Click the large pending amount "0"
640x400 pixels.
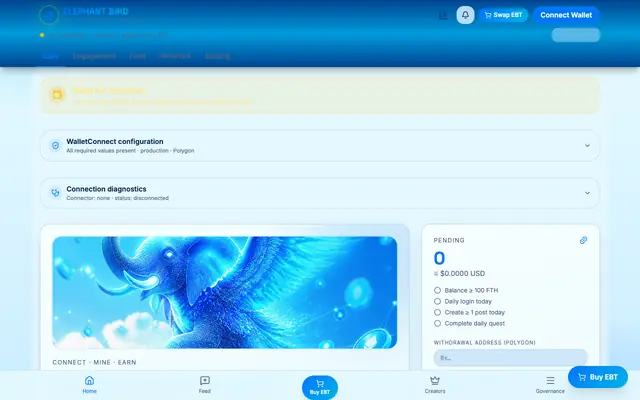point(439,258)
